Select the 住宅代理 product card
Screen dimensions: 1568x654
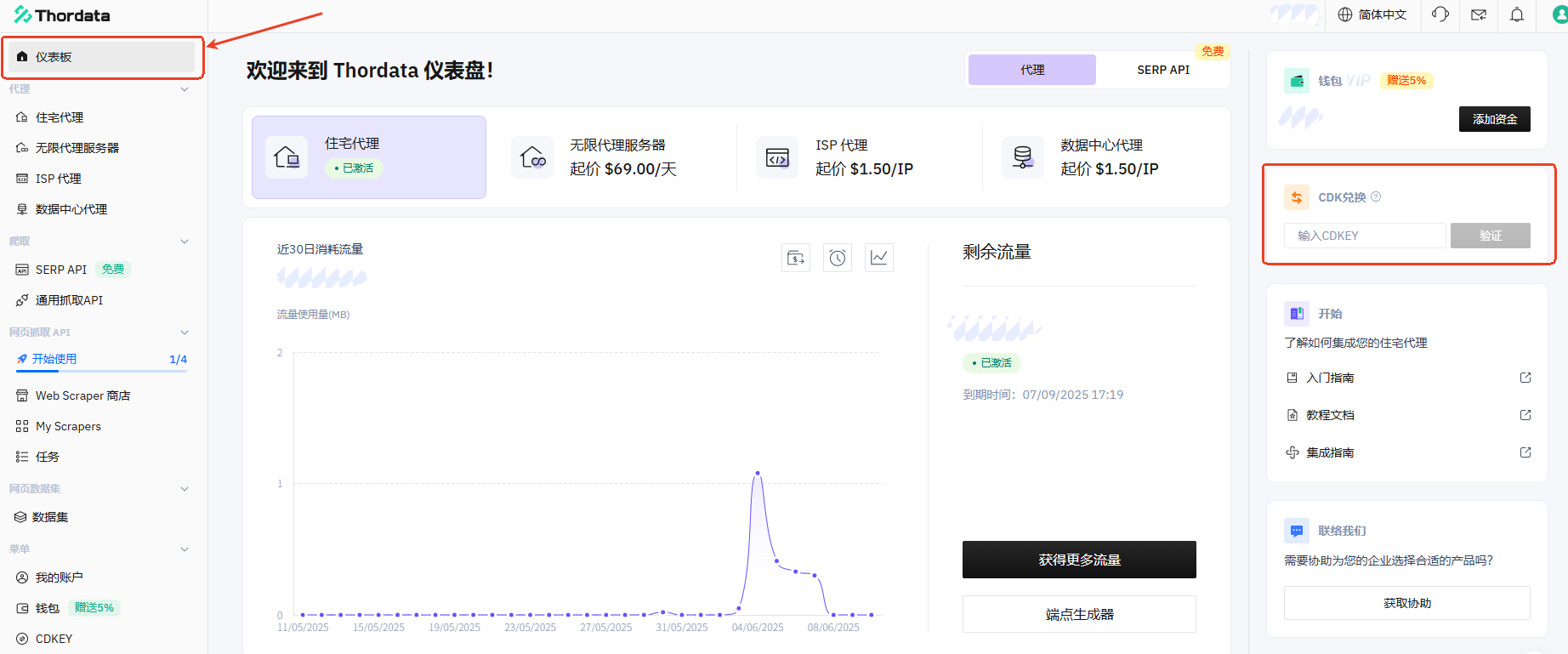pyautogui.click(x=369, y=157)
